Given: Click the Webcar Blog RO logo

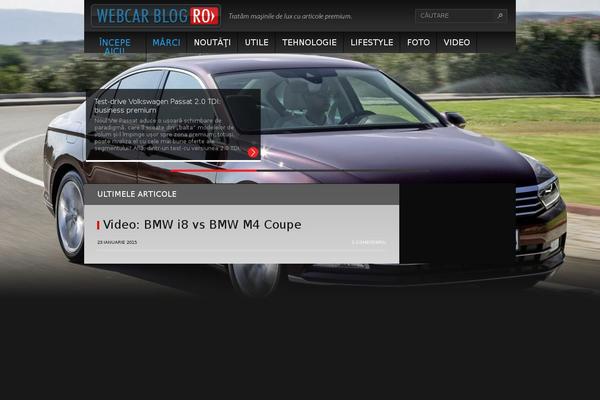Looking at the screenshot, I should click(x=156, y=16).
